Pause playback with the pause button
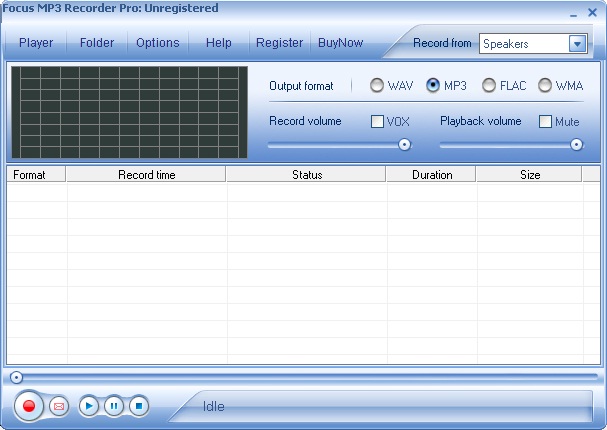The width and height of the screenshot is (607, 430). click(x=114, y=406)
